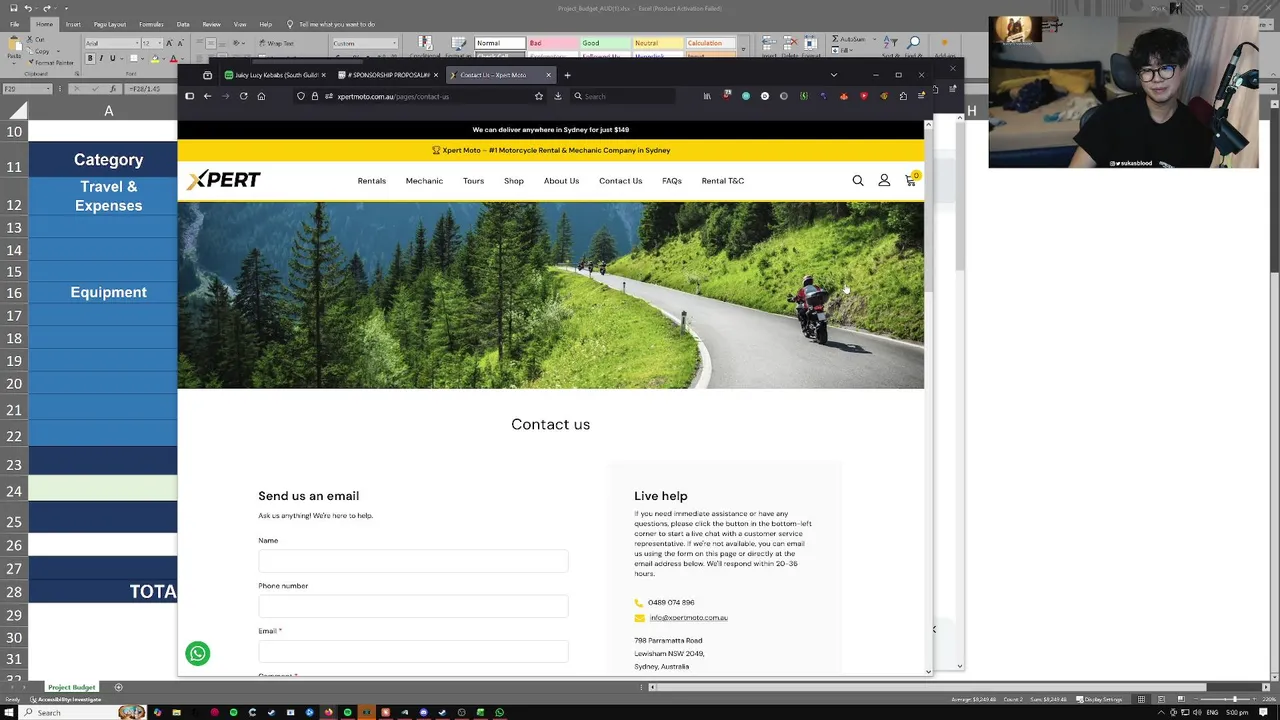
Task: Apply italic formatting in Excel
Action: click(101, 58)
